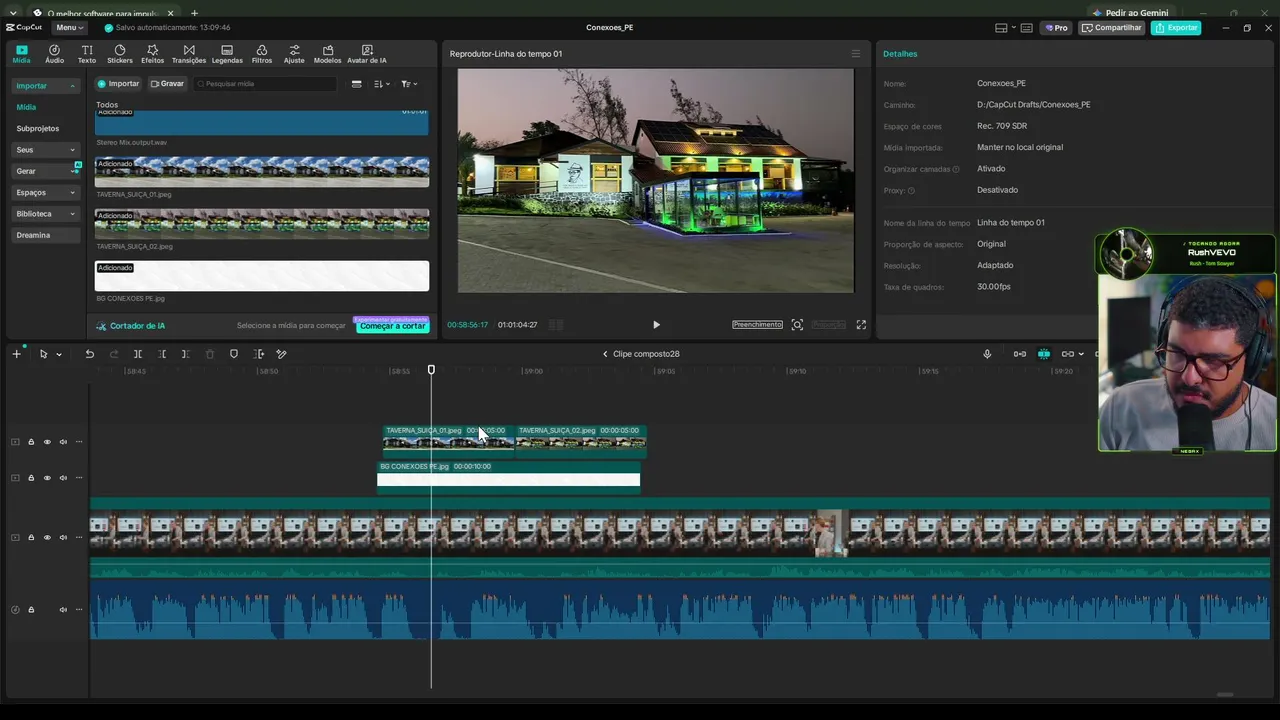Mute the BG CONEXOES PE track
The height and width of the screenshot is (720, 1280).
63,478
